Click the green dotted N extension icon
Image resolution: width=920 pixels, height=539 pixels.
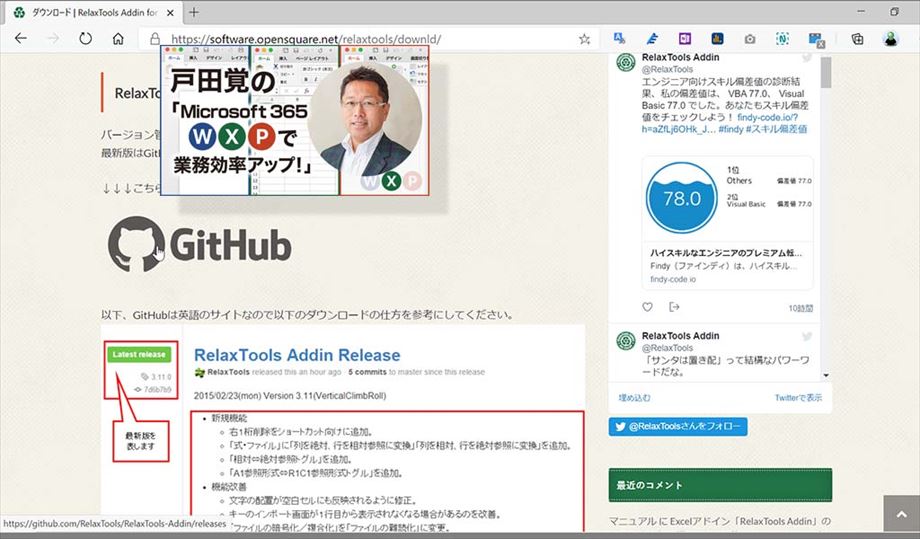tap(782, 39)
